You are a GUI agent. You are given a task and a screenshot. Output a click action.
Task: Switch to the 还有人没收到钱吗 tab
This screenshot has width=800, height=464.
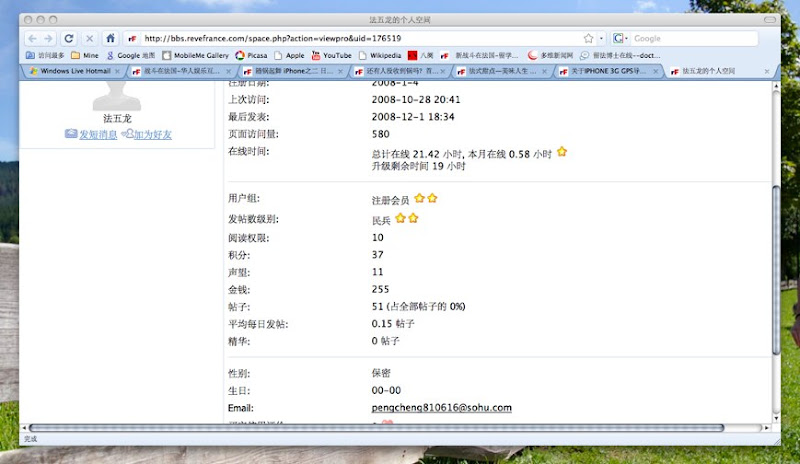click(x=400, y=71)
